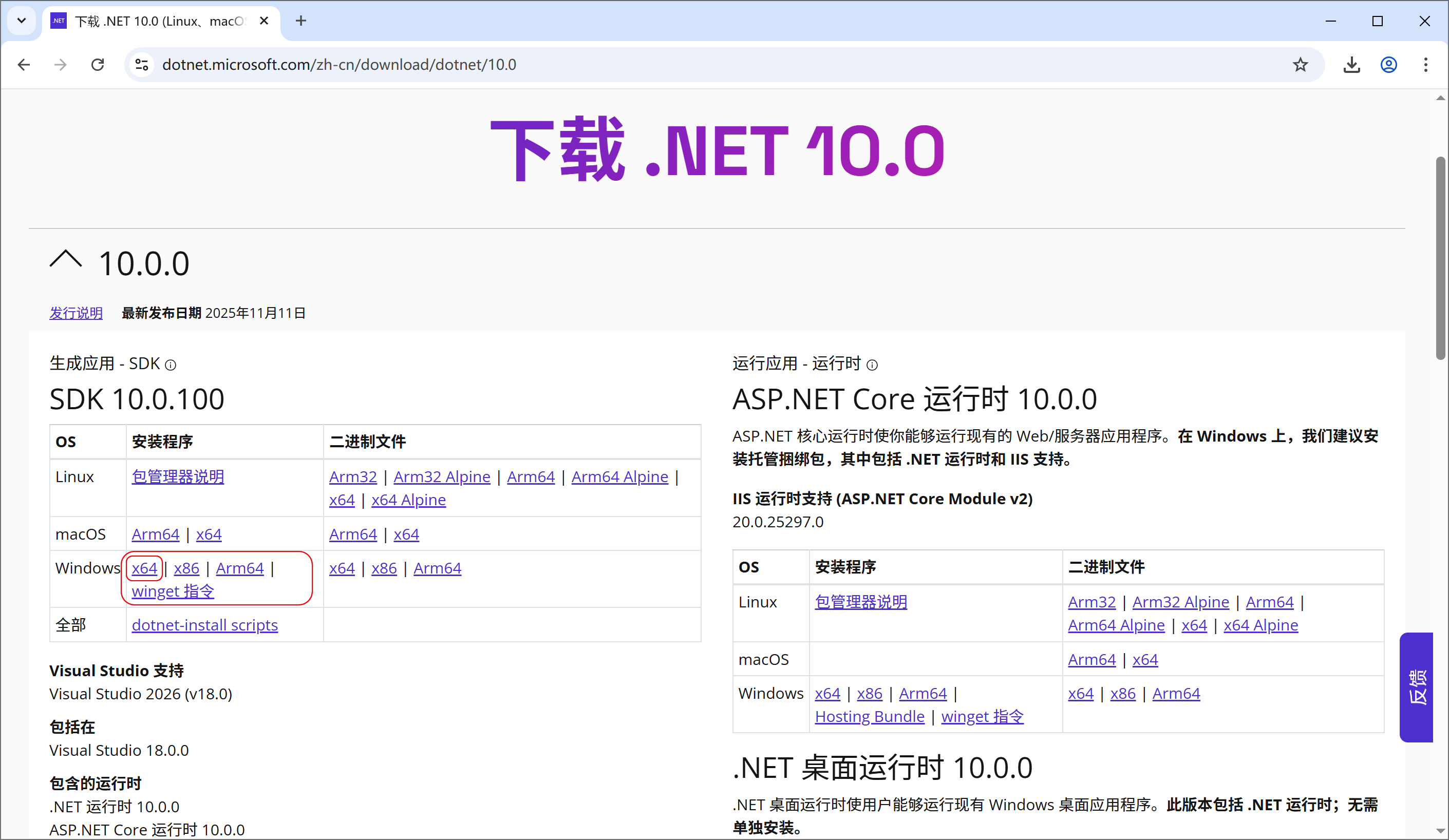Click the site information icon in address bar
1449x840 pixels.
click(141, 64)
